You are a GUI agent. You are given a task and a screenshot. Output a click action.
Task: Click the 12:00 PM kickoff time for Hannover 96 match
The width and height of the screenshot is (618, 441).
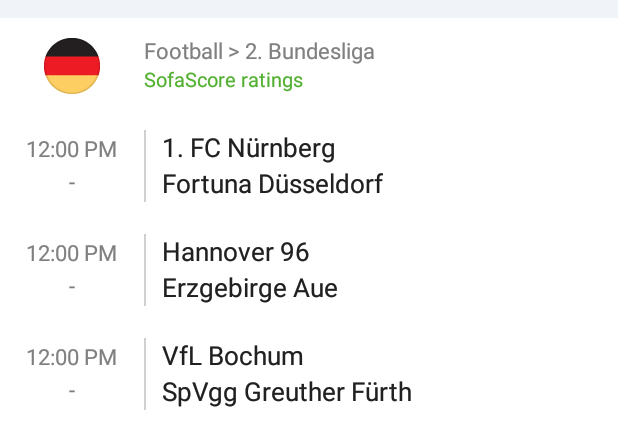click(x=71, y=254)
